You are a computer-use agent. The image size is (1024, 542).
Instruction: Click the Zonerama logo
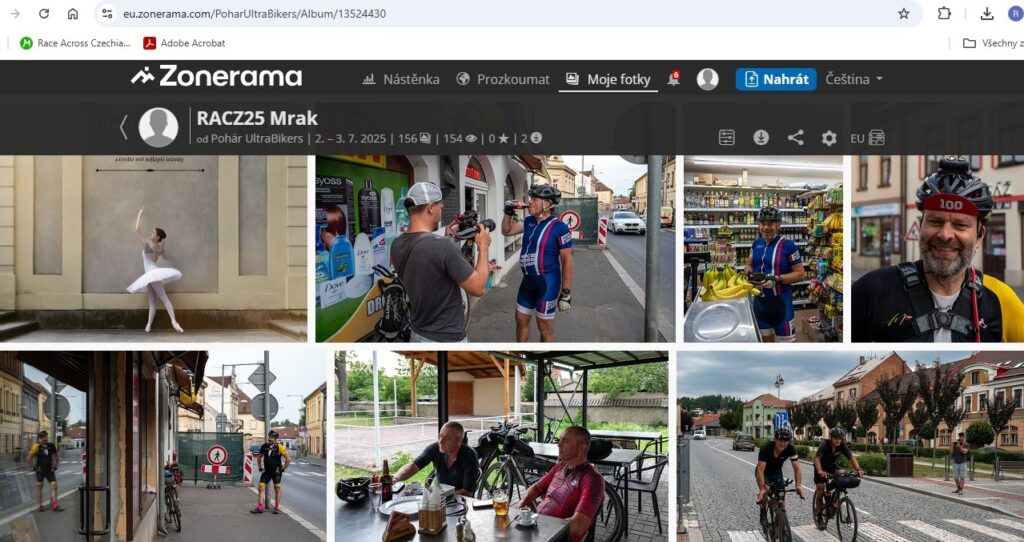pyautogui.click(x=216, y=77)
